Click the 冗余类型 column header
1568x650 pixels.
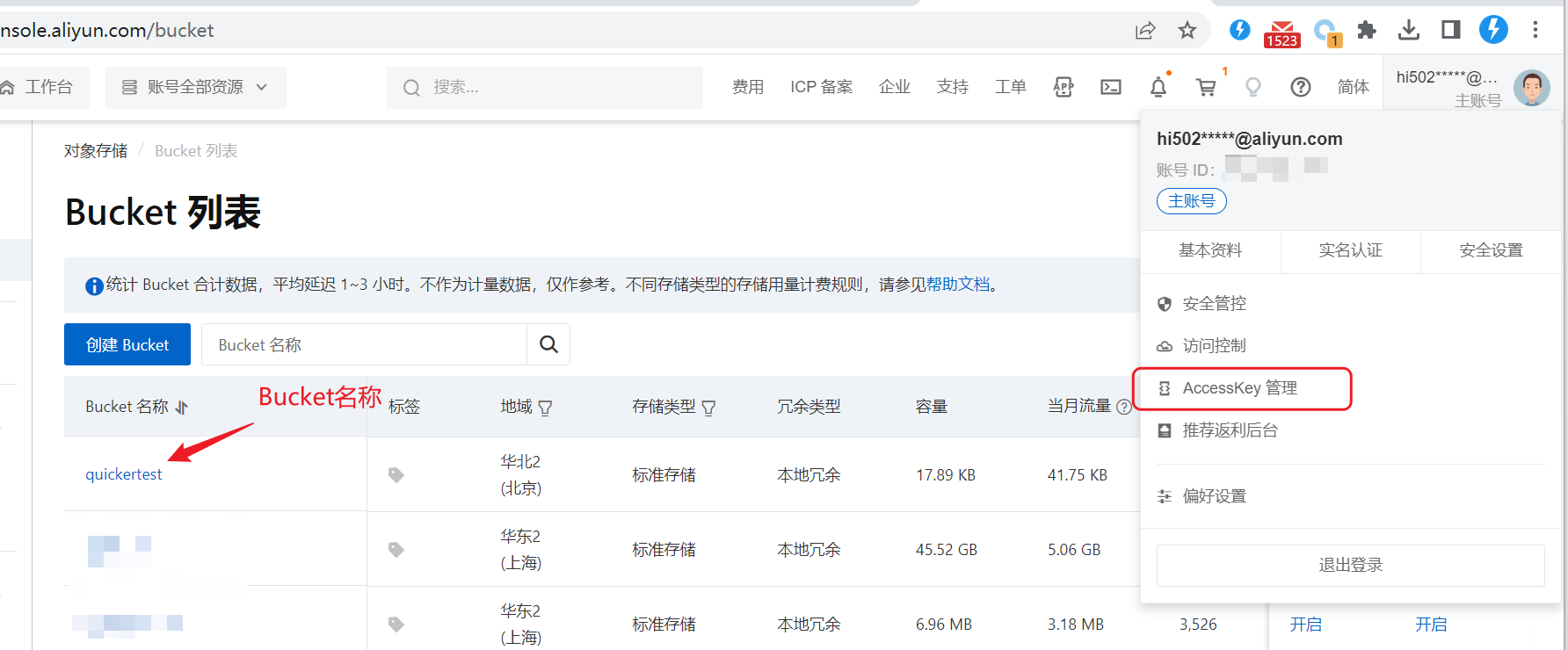coord(809,407)
